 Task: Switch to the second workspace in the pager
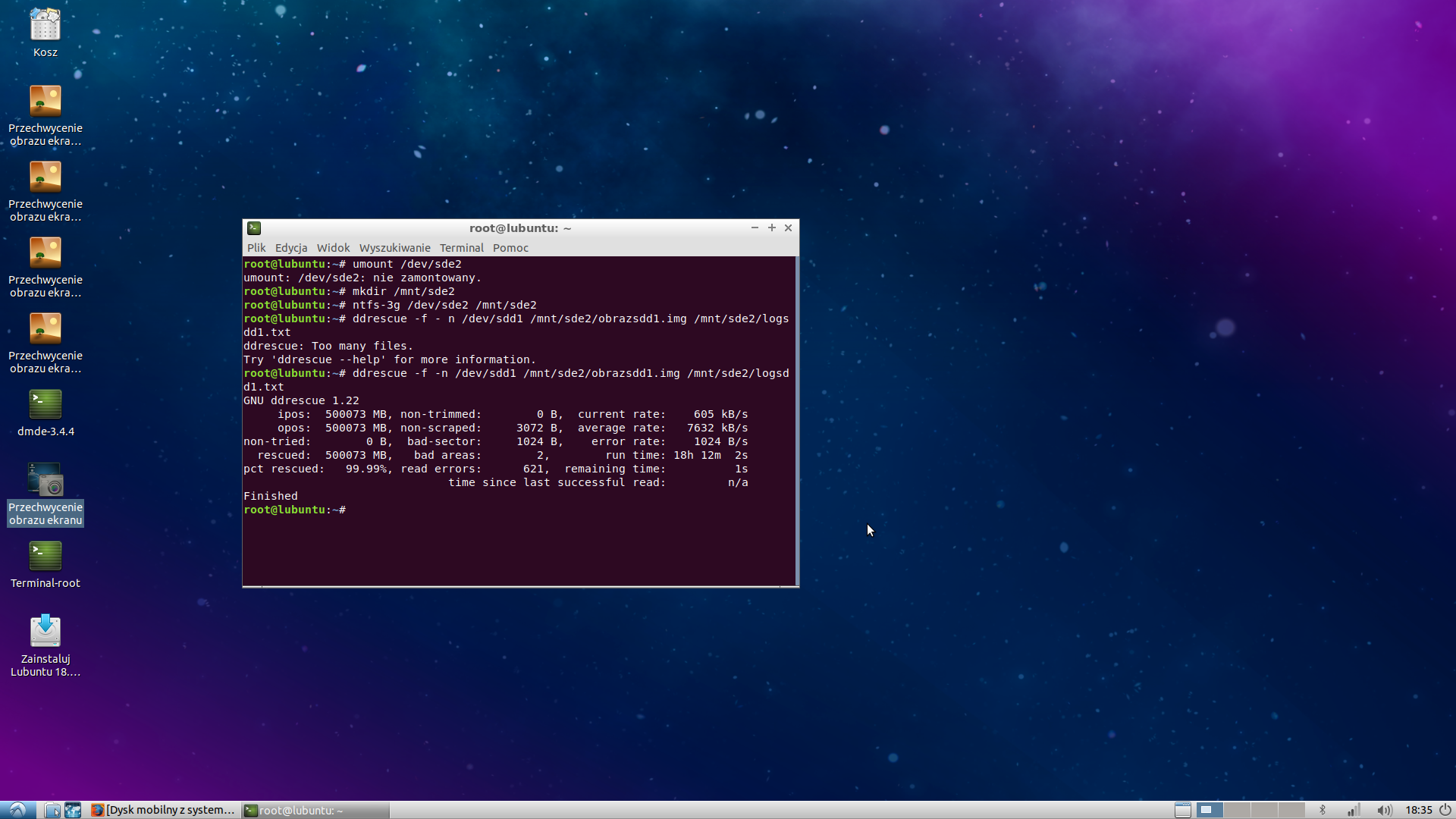click(x=1237, y=810)
